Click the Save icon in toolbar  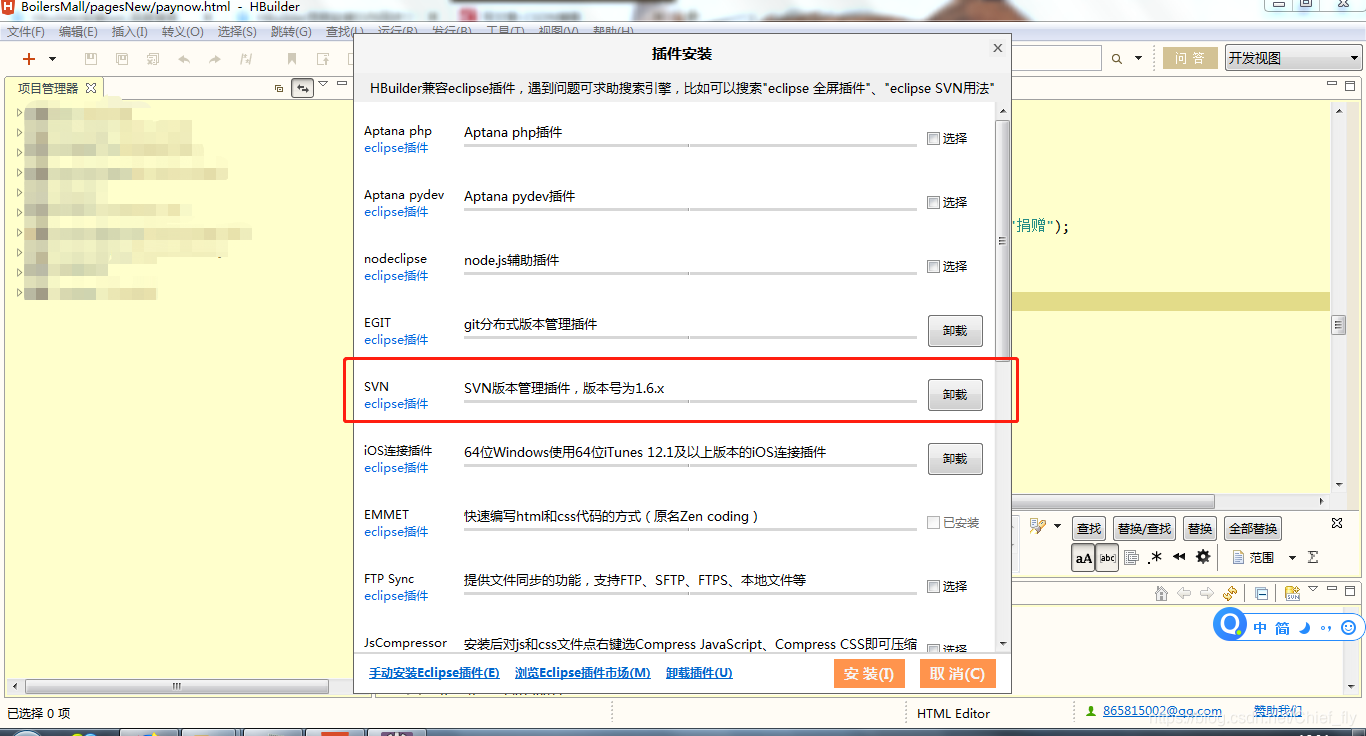91,59
